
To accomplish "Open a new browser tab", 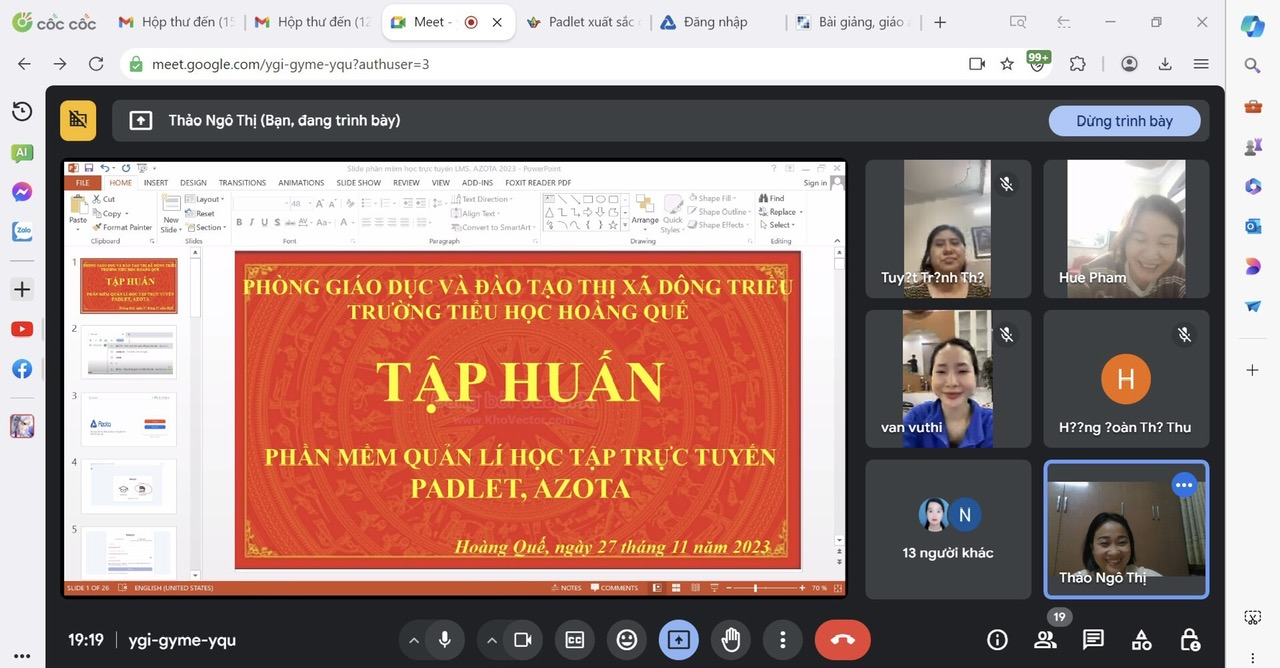I will coord(940,22).
